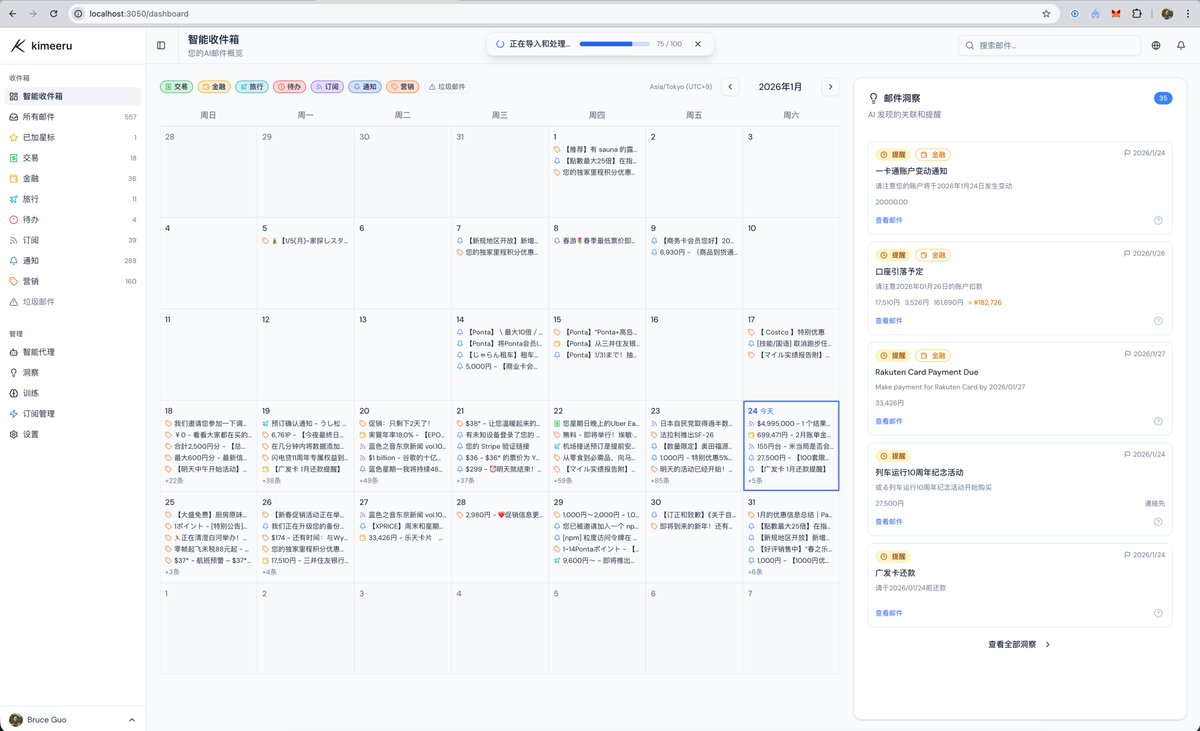The image size is (1200, 731).
Task: Open 已加星标 in sidebar
Action: tap(71, 137)
